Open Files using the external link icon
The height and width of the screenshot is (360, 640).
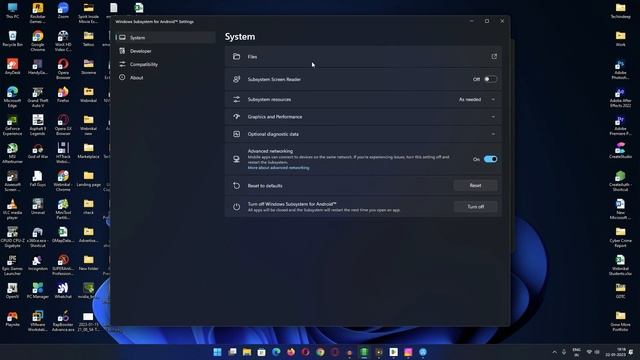point(494,56)
